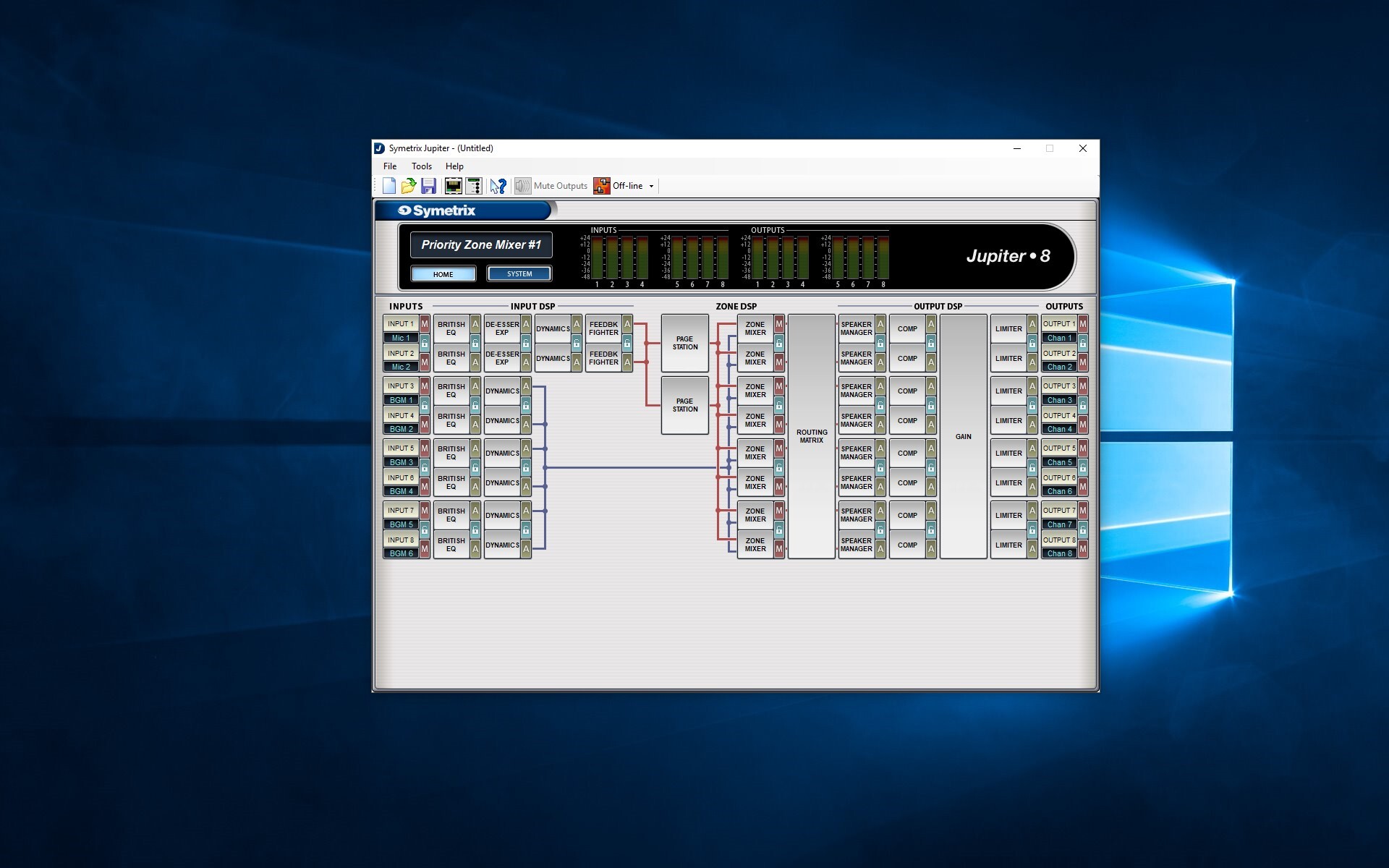Click the HOME button
This screenshot has width=1389, height=868.
pos(443,274)
